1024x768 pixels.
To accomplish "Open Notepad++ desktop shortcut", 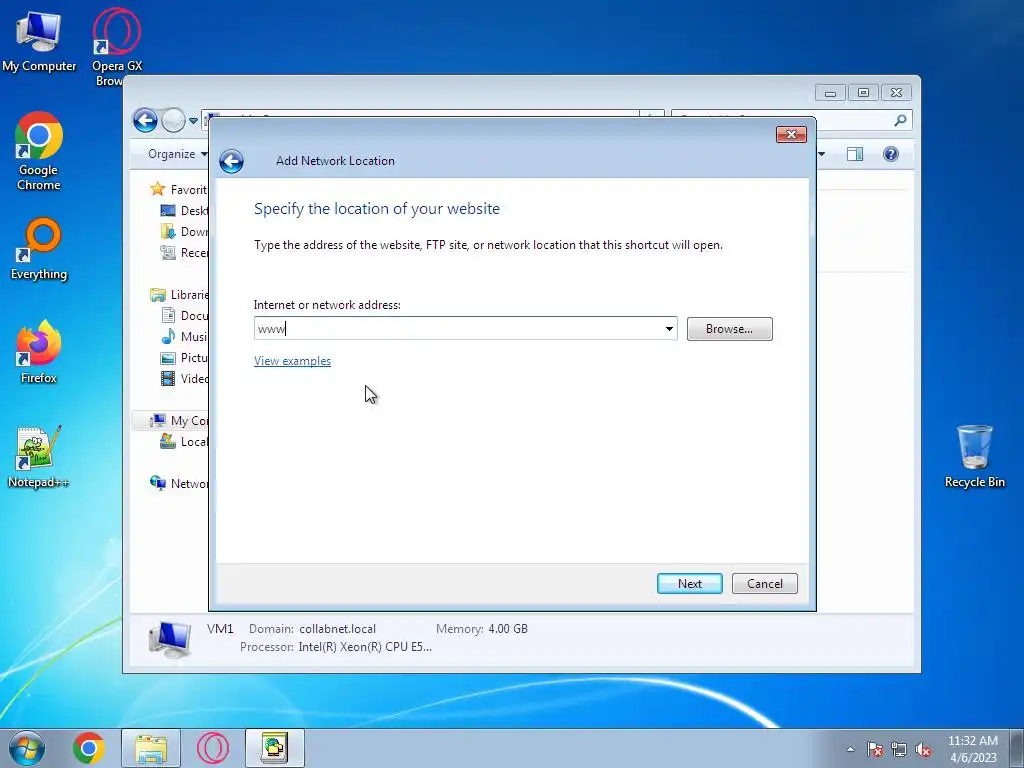I will [x=39, y=457].
